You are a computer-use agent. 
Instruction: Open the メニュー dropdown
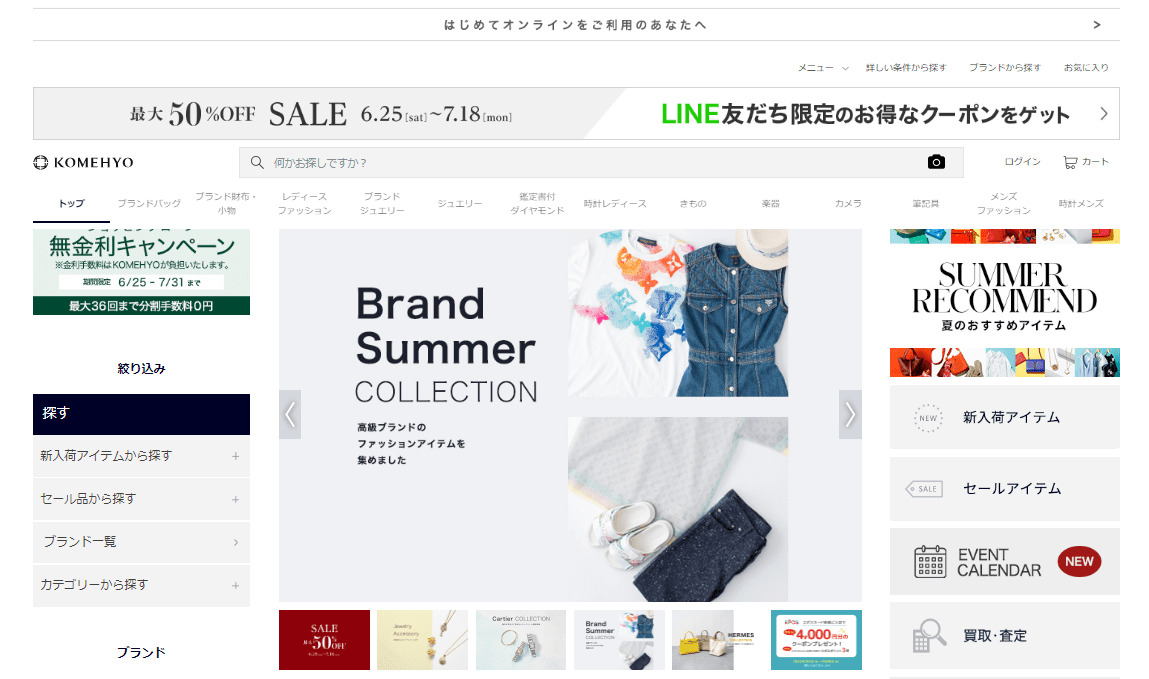(x=823, y=67)
